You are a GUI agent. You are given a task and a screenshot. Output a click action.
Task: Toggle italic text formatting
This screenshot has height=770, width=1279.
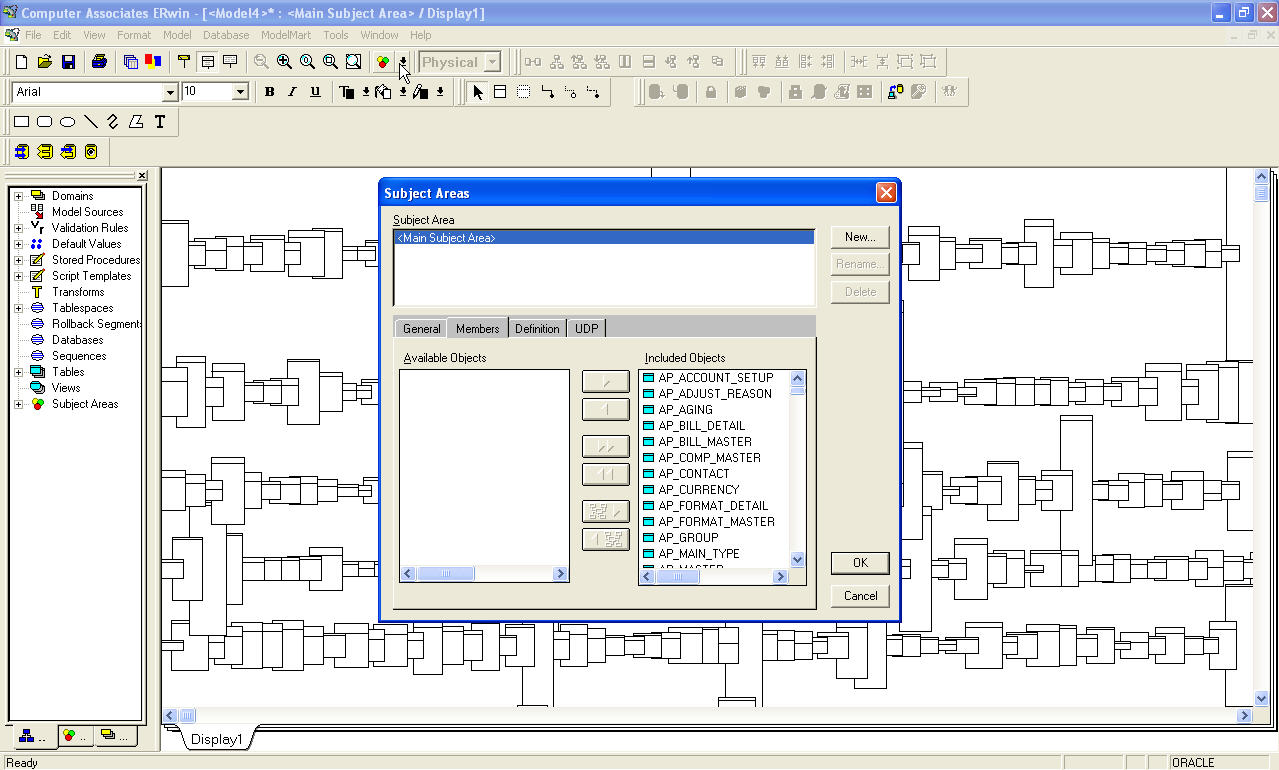click(292, 91)
